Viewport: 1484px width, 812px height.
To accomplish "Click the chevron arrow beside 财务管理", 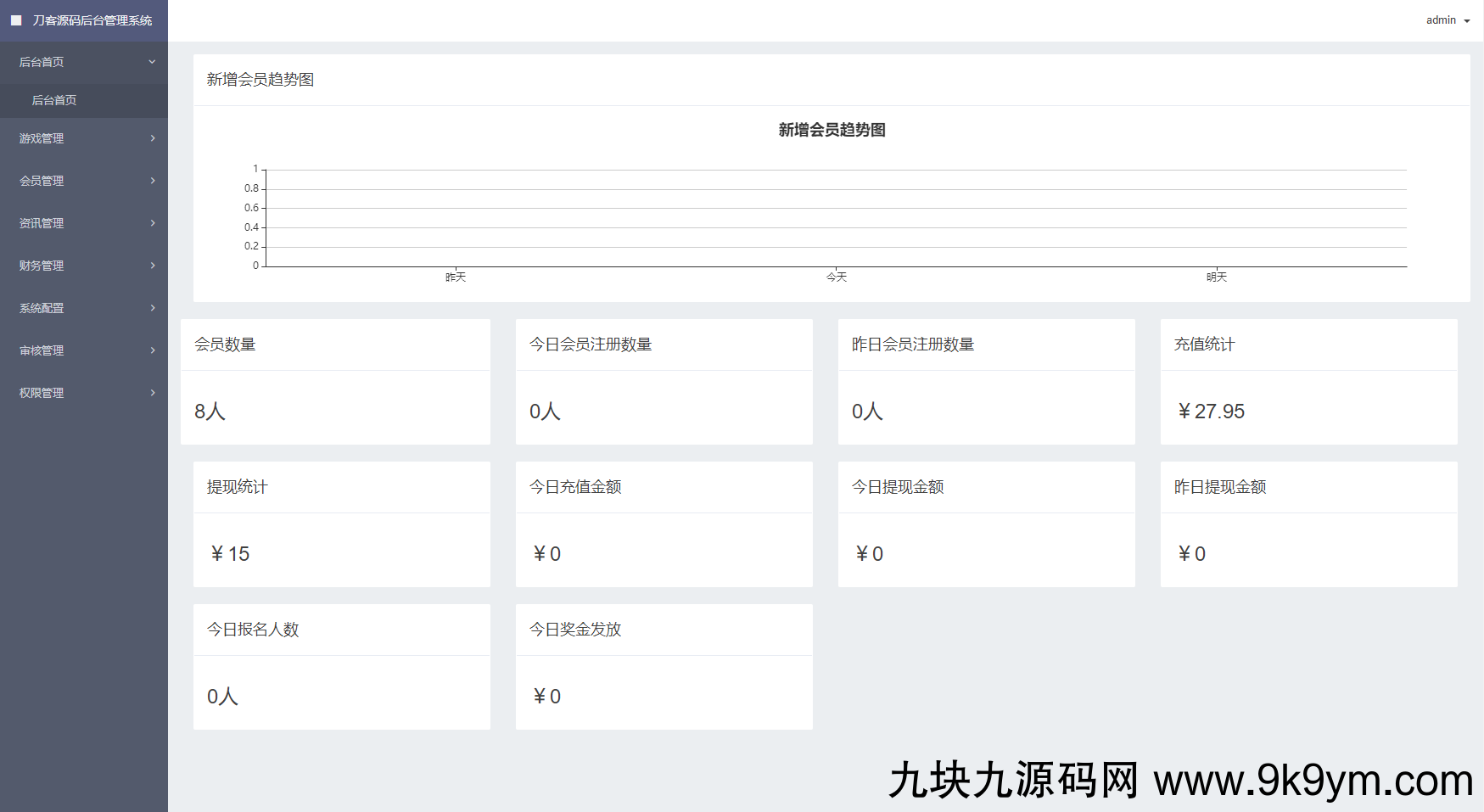I will (153, 266).
